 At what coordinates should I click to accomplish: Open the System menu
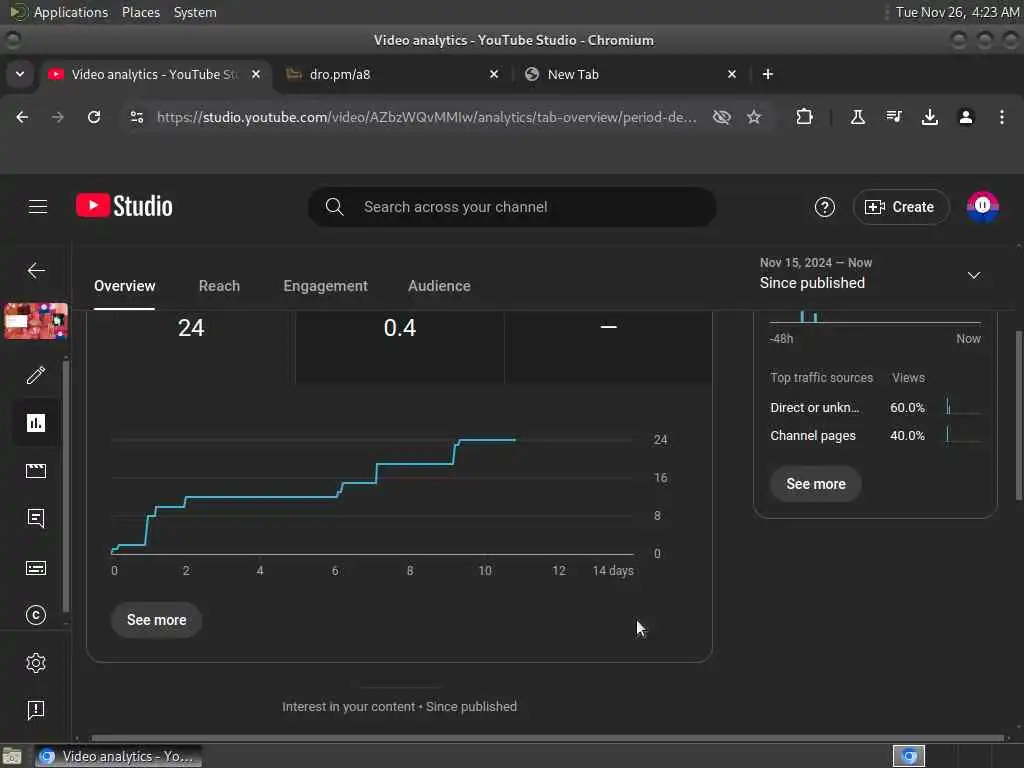coord(195,12)
